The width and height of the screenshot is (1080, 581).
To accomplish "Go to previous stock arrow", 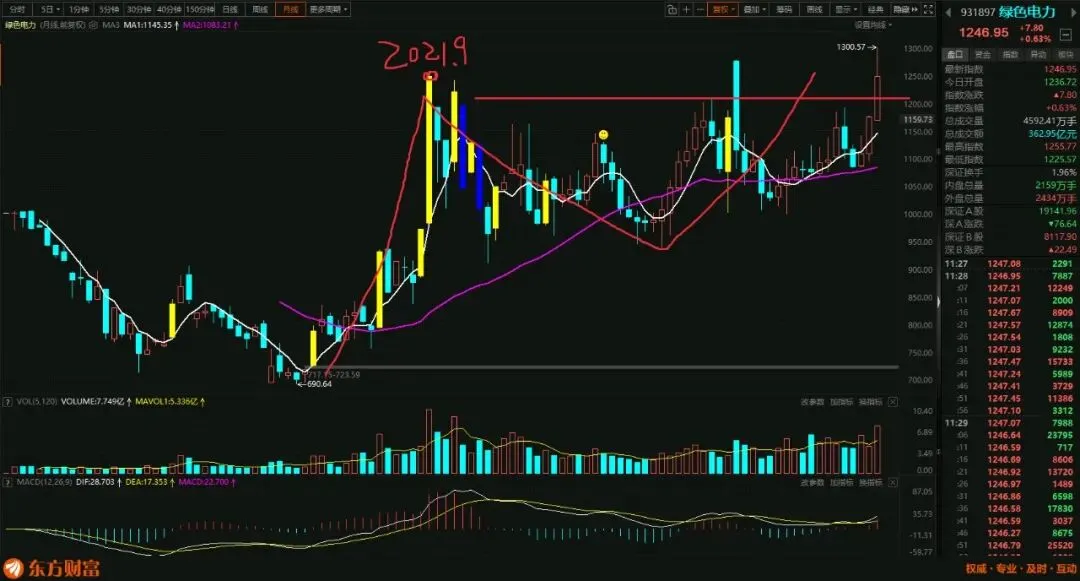I will click(948, 12).
